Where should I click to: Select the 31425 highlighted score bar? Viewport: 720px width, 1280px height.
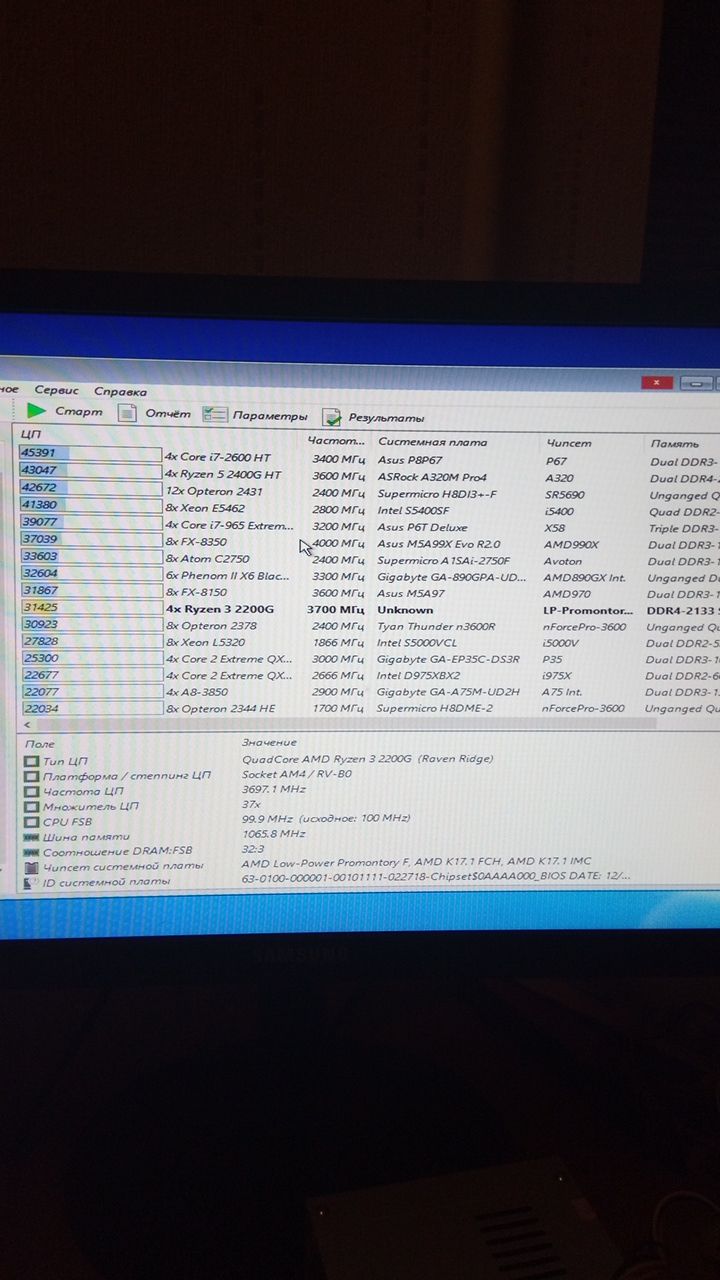(x=90, y=607)
